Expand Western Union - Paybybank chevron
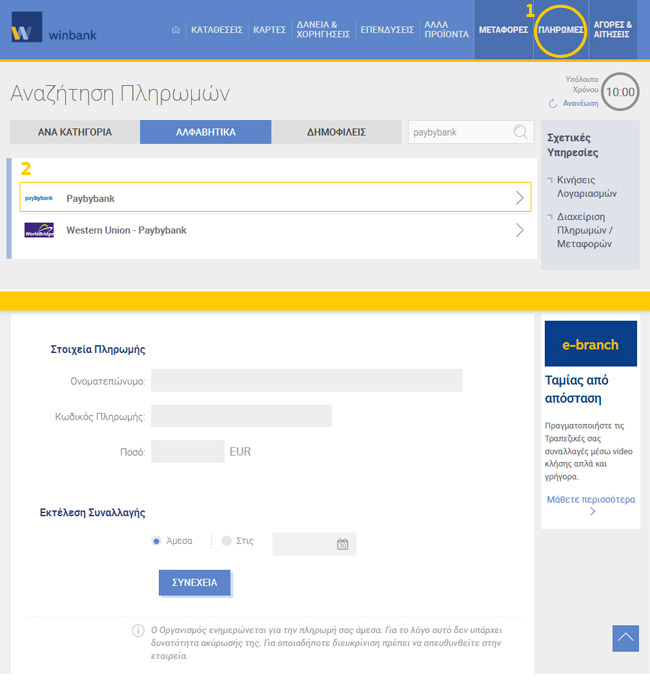This screenshot has width=650, height=684. click(519, 230)
